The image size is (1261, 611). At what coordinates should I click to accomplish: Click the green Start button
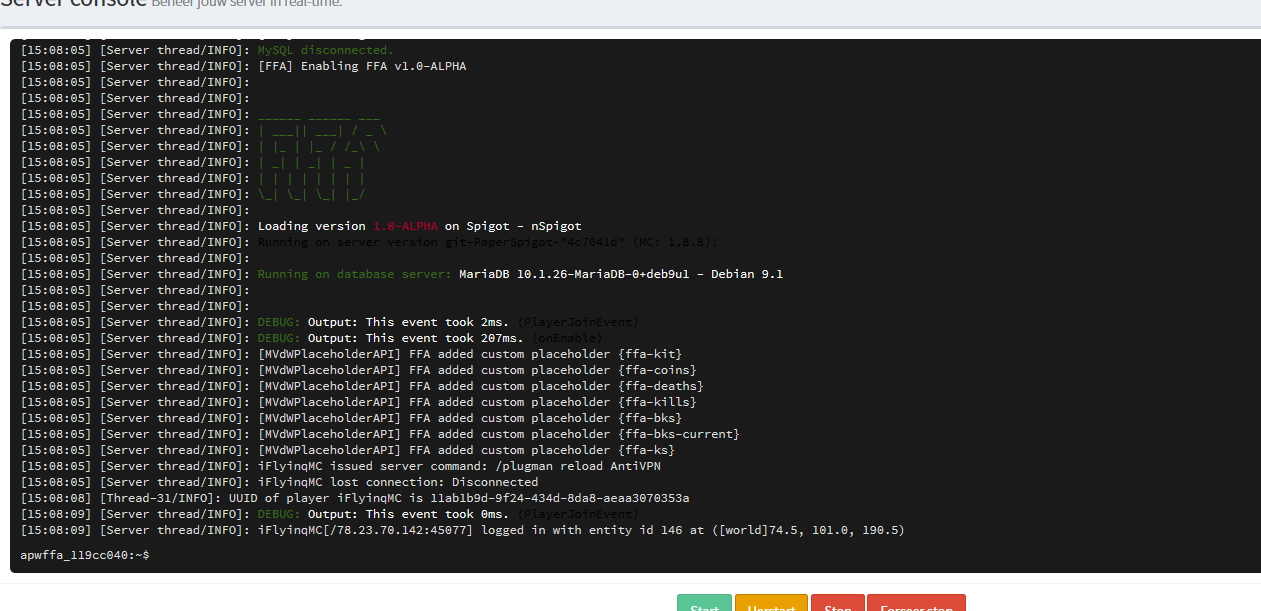pos(704,603)
